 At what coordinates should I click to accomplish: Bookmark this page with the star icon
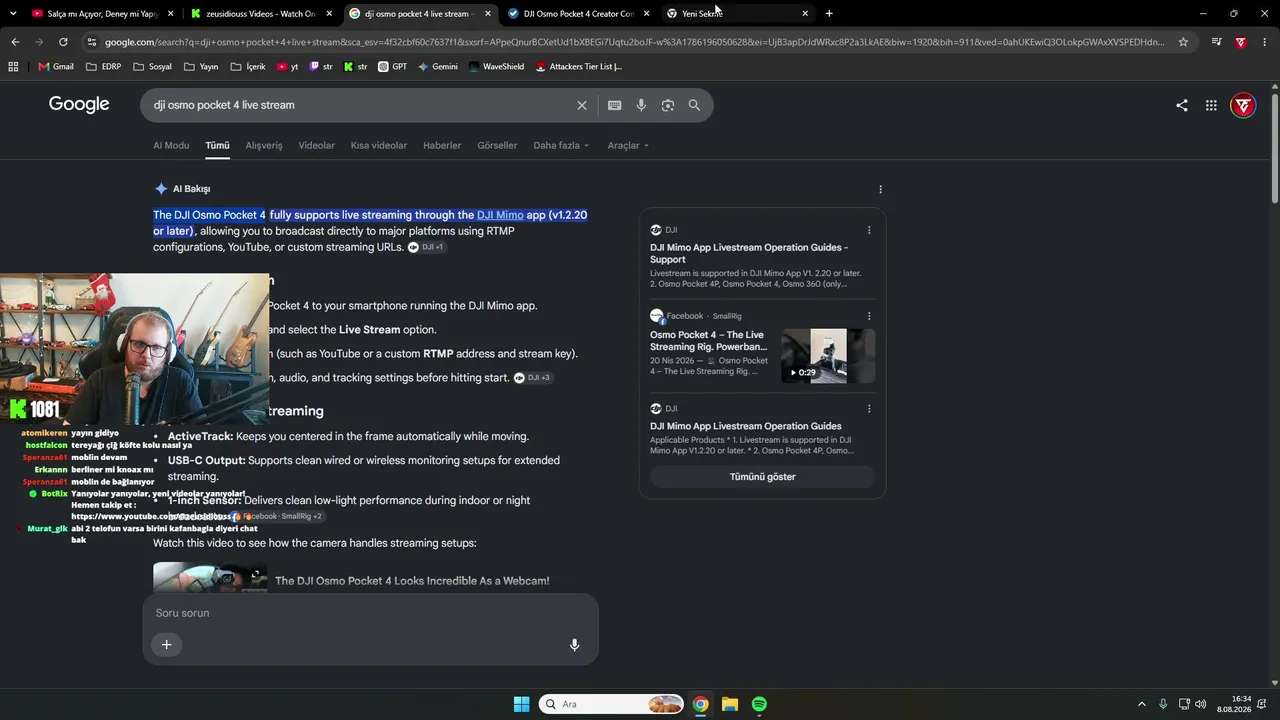(x=1183, y=42)
